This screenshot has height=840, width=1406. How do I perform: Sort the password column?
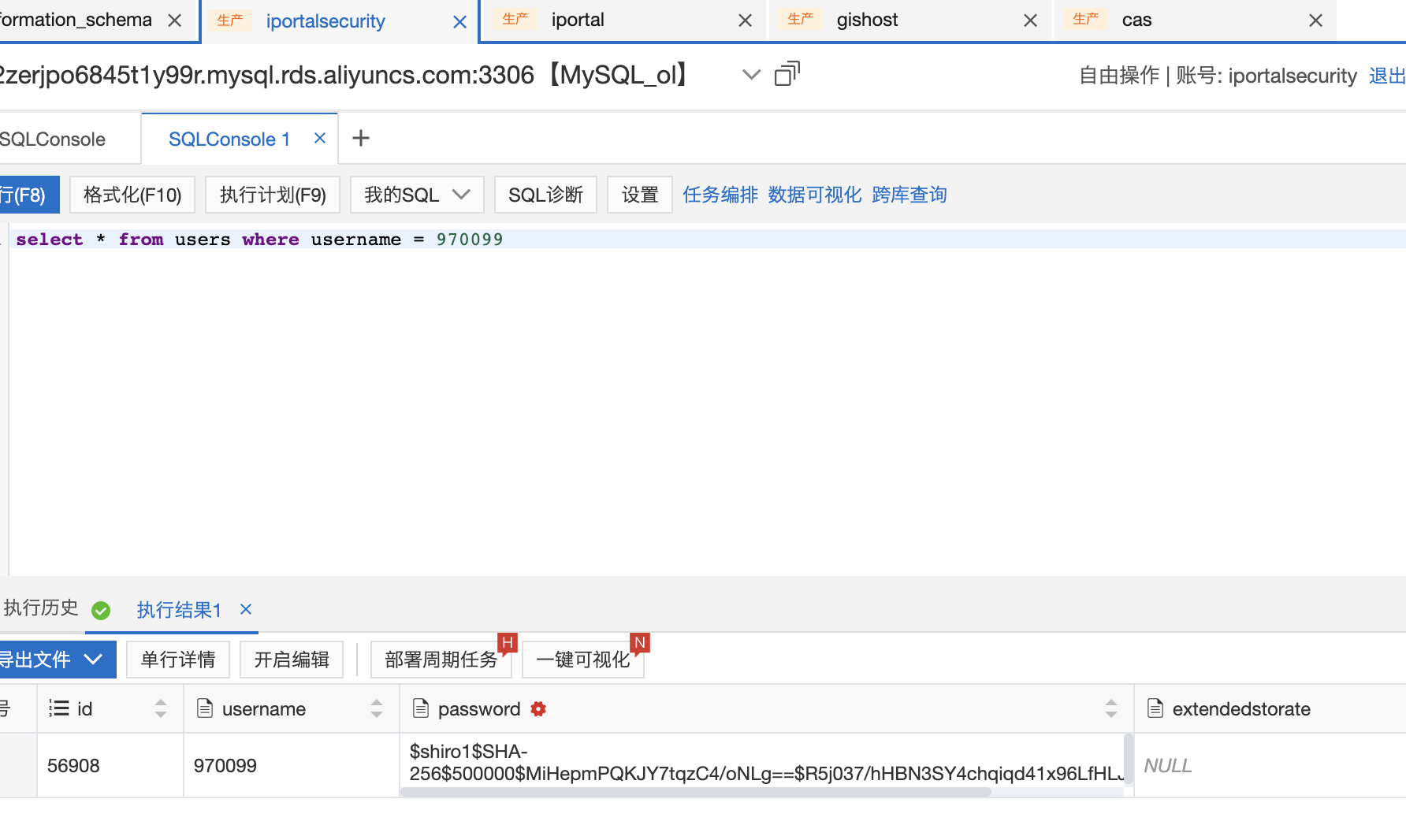[x=1111, y=708]
